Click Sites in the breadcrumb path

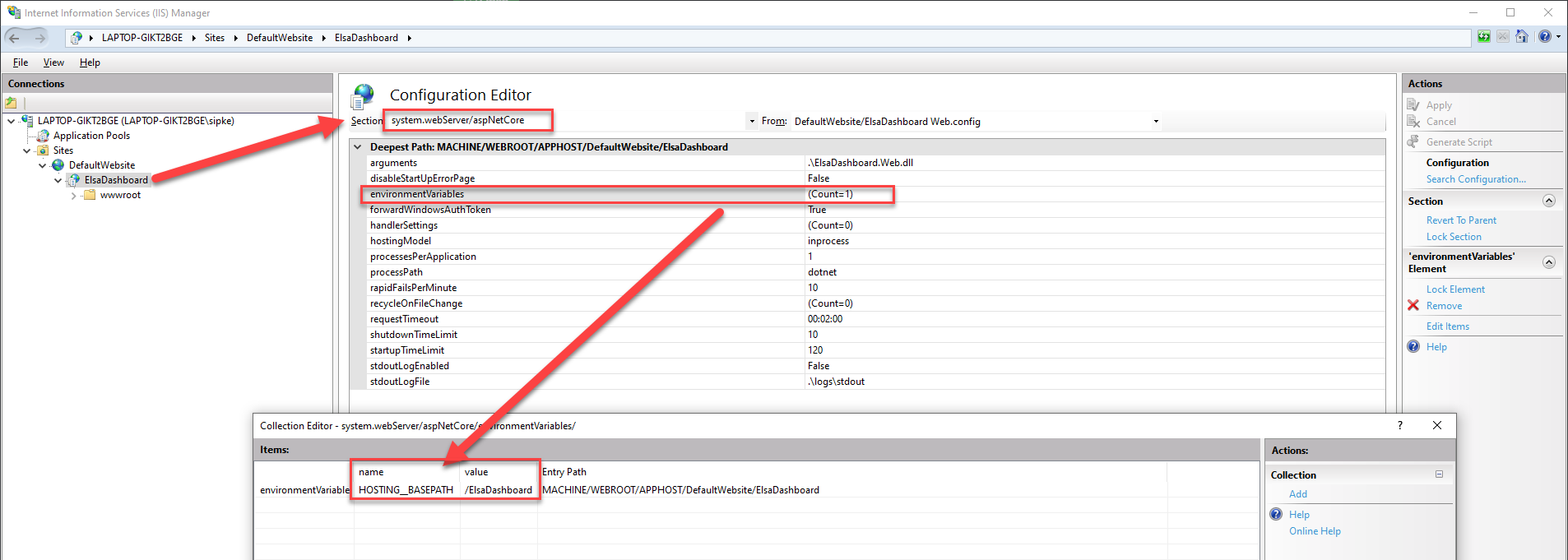(215, 38)
